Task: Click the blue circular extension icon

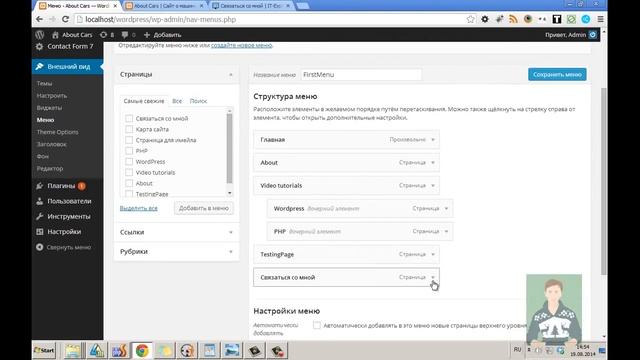Action: point(586,19)
